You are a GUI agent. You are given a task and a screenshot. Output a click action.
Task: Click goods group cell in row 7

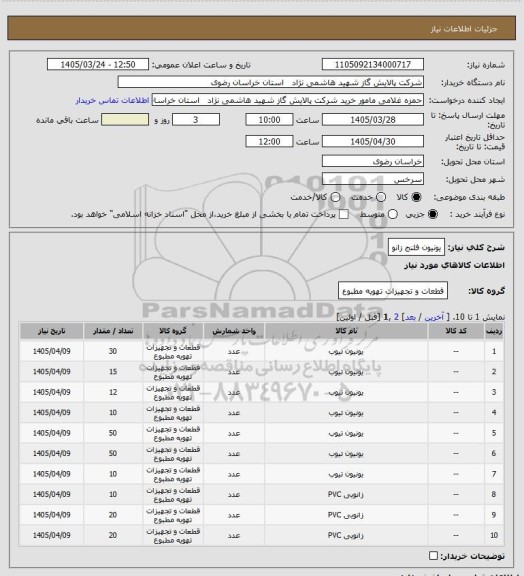click(x=173, y=474)
